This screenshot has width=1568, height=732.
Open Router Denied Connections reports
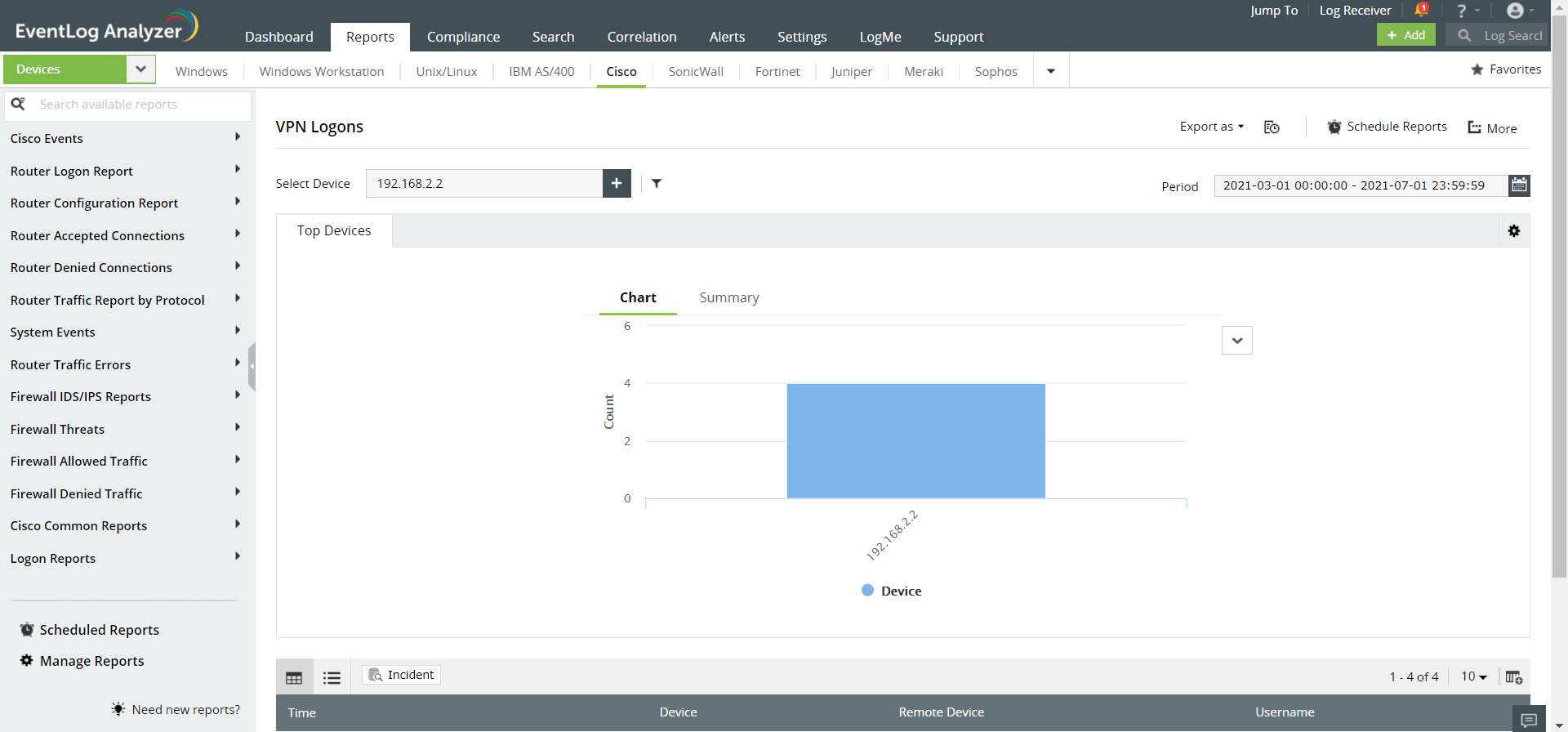(91, 268)
